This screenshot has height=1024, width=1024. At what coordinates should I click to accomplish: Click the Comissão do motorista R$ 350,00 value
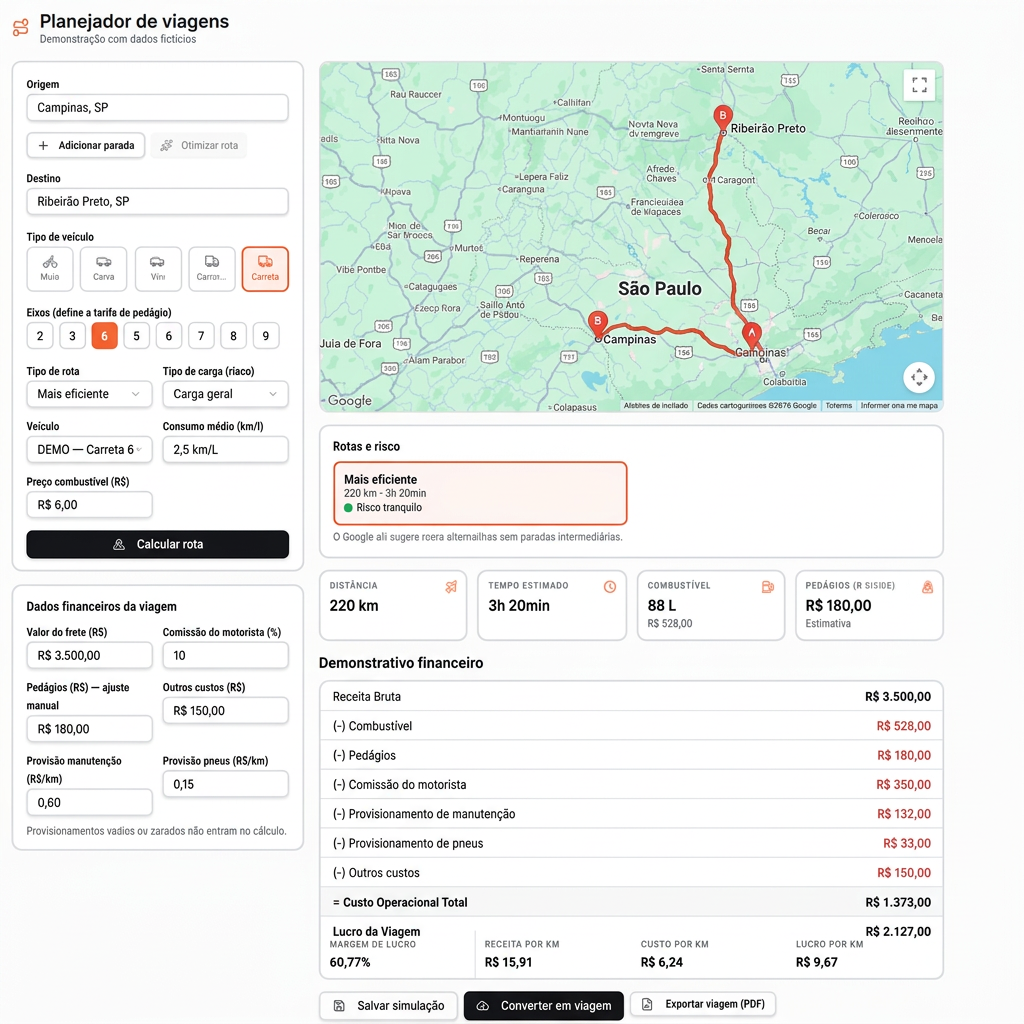[x=903, y=785]
